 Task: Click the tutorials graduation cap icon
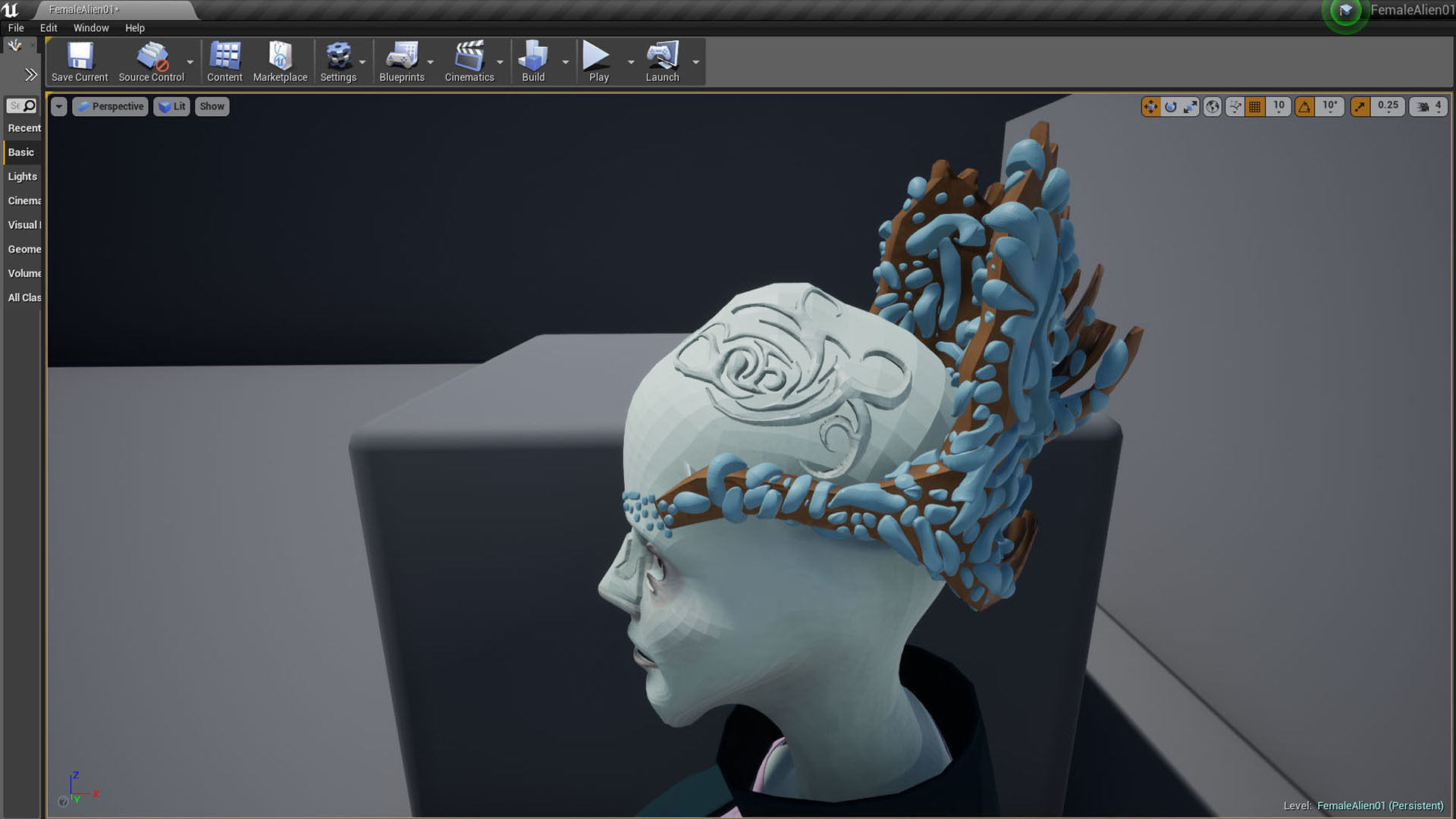1345,11
